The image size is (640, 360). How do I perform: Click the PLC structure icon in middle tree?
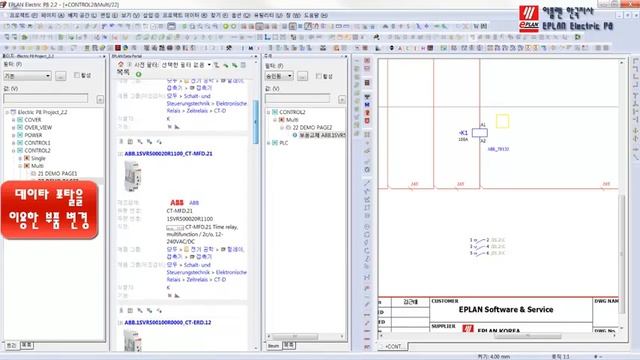pos(275,143)
